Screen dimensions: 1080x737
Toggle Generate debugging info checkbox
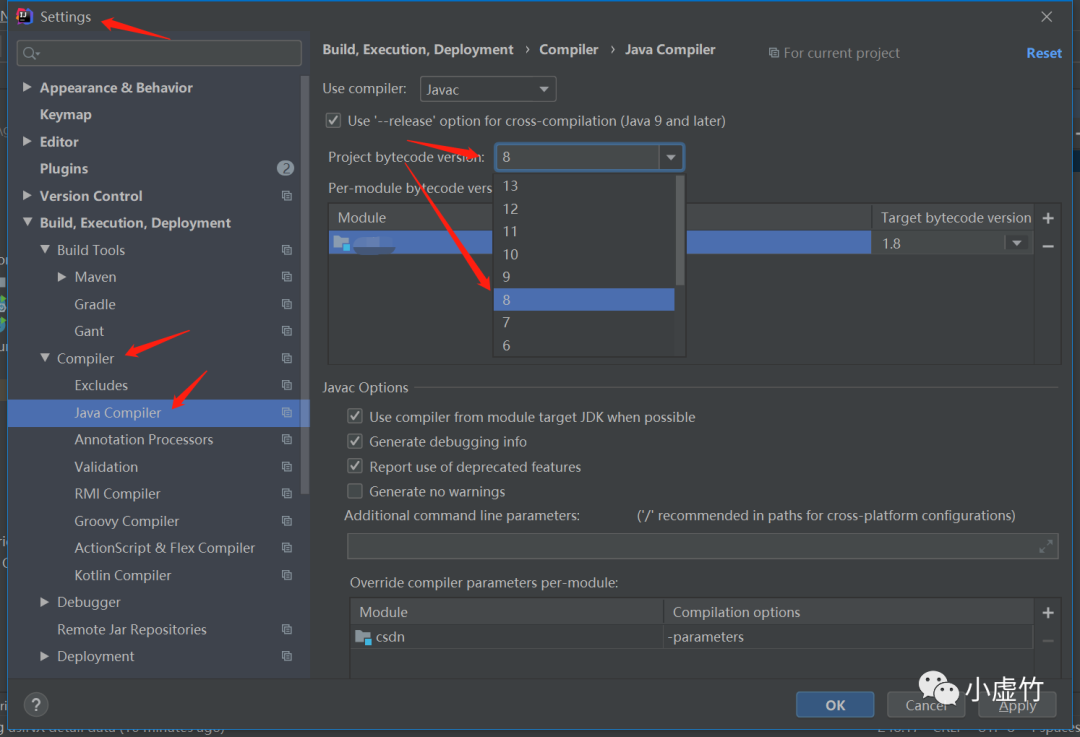coord(354,442)
